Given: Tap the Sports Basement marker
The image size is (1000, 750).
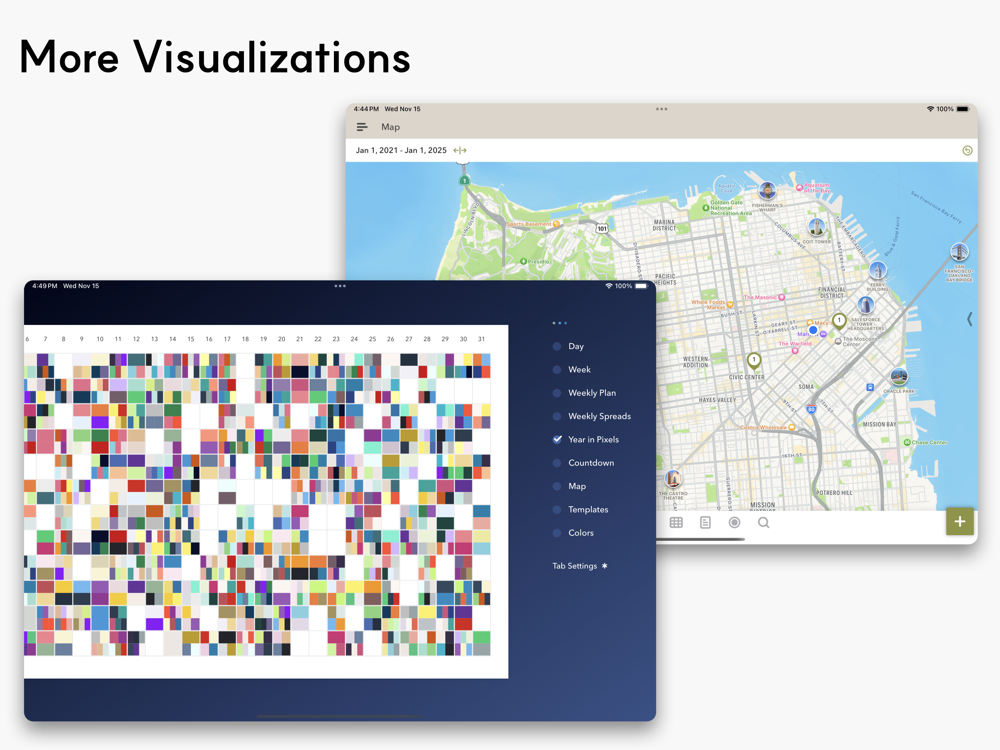Looking at the screenshot, I should [x=556, y=224].
